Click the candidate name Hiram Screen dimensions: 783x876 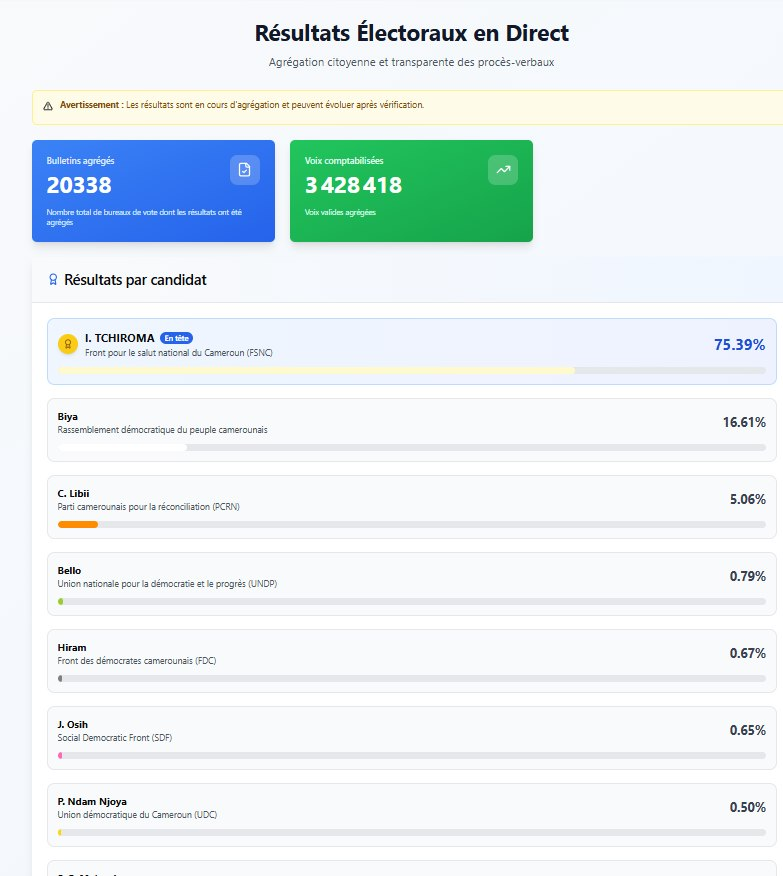(72, 648)
